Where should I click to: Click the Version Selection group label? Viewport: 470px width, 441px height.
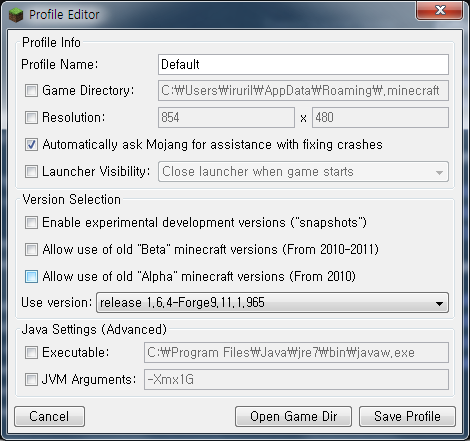[x=72, y=200]
